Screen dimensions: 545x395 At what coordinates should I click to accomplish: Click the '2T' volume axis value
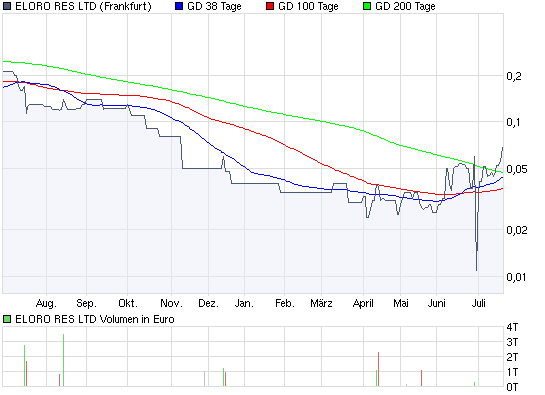(x=512, y=357)
